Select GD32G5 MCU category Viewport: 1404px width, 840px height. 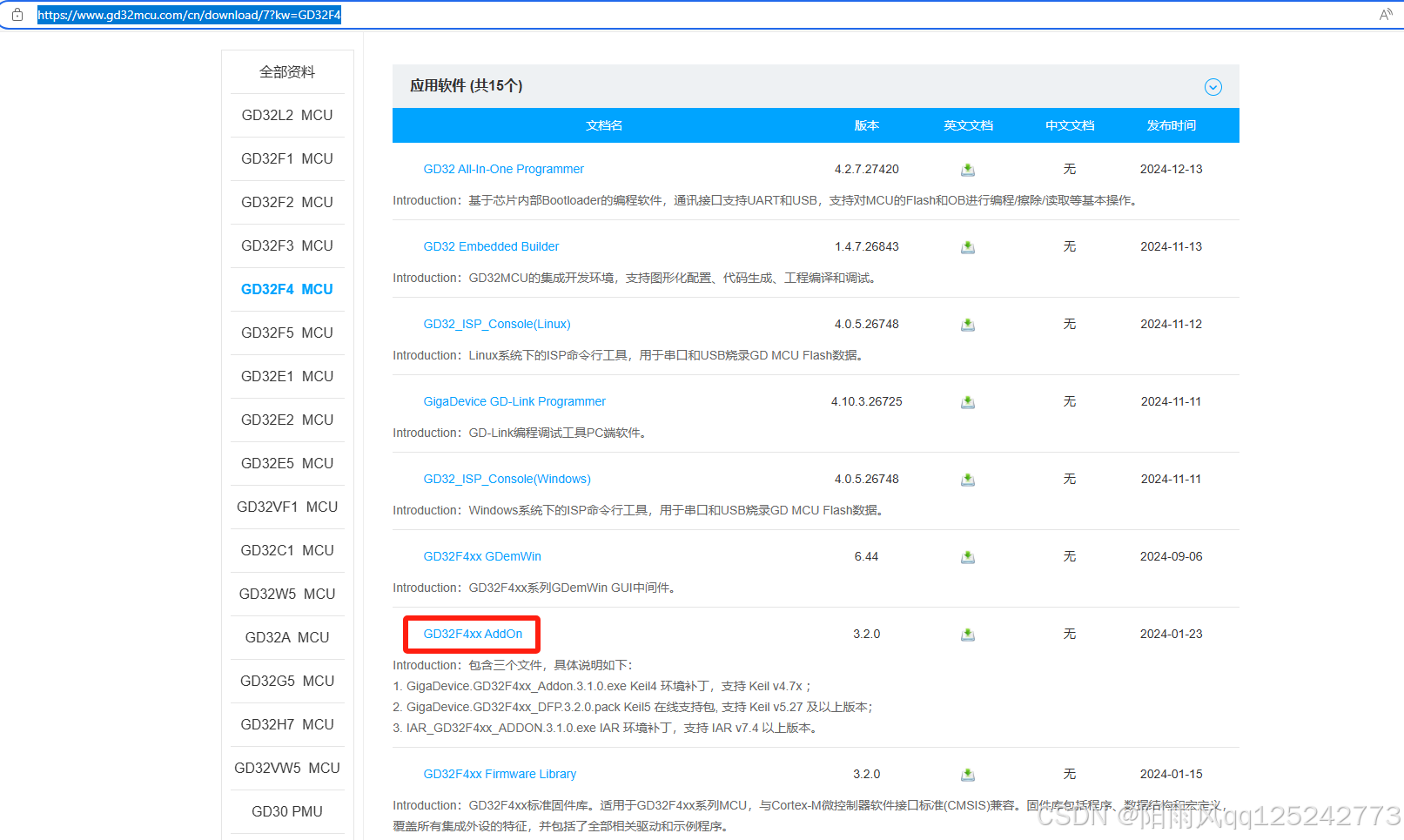coord(287,682)
